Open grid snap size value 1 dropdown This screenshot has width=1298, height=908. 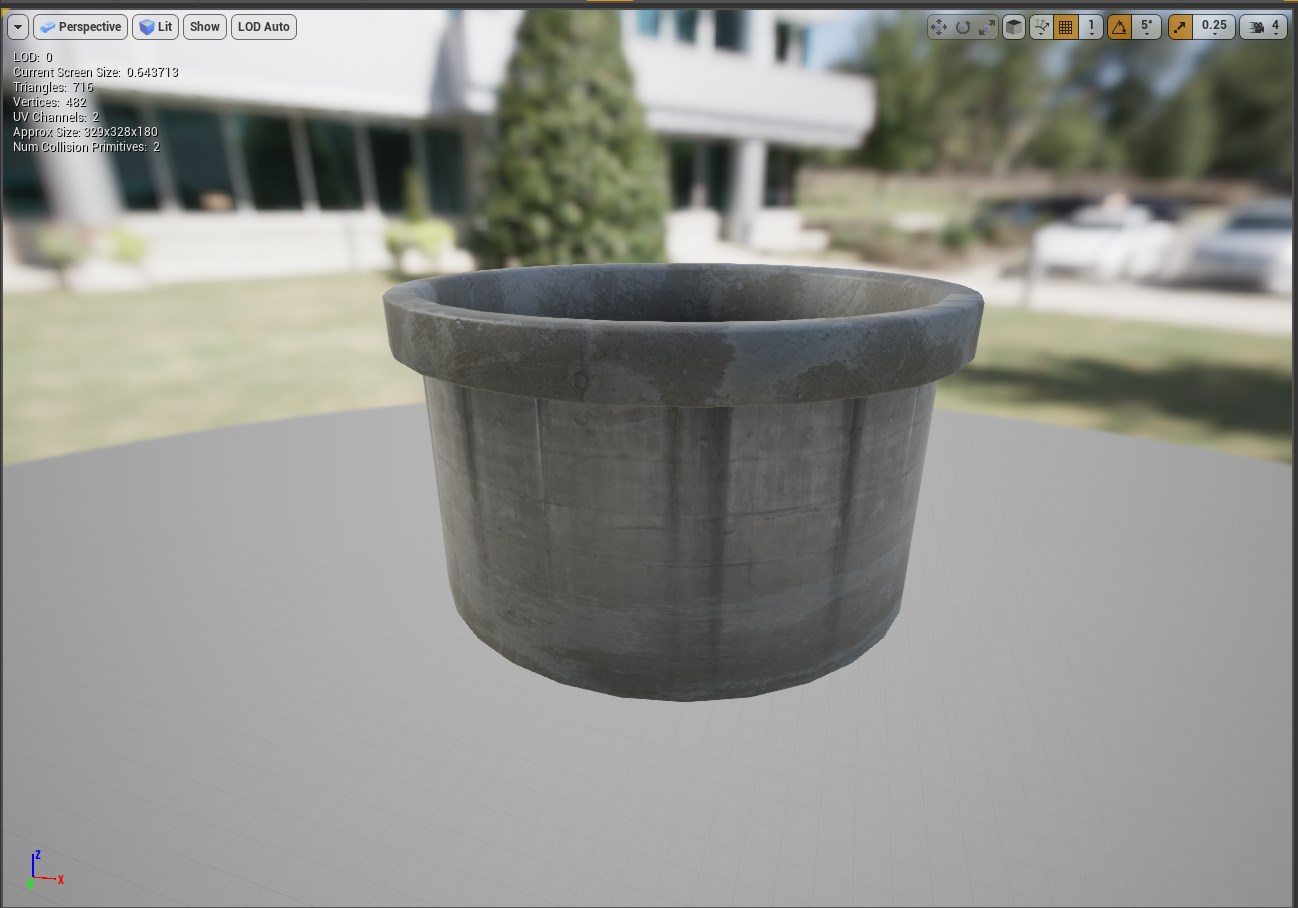pyautogui.click(x=1091, y=27)
